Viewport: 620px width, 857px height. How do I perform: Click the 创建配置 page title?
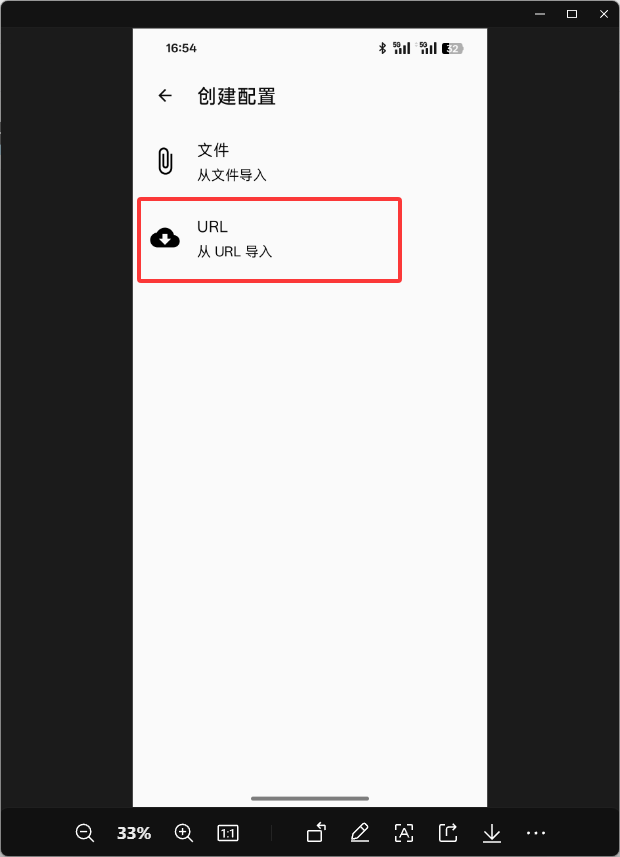coord(236,96)
